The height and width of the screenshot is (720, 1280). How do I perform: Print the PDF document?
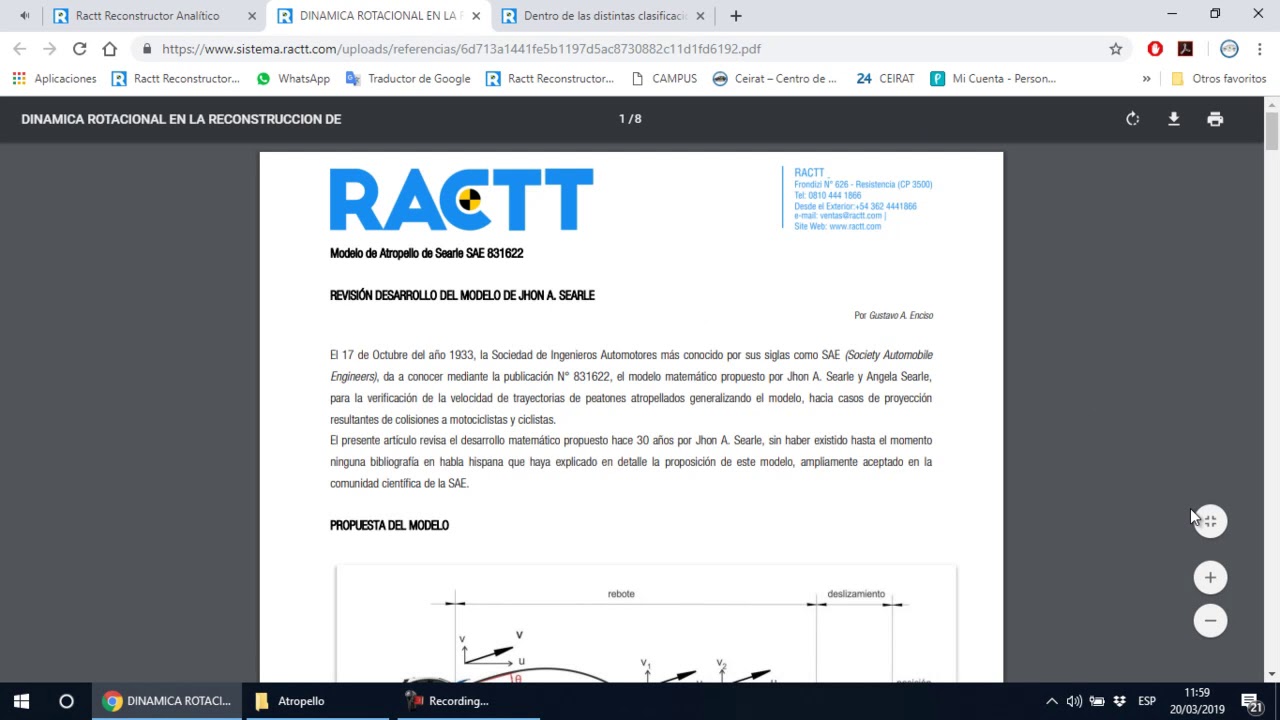[1215, 119]
